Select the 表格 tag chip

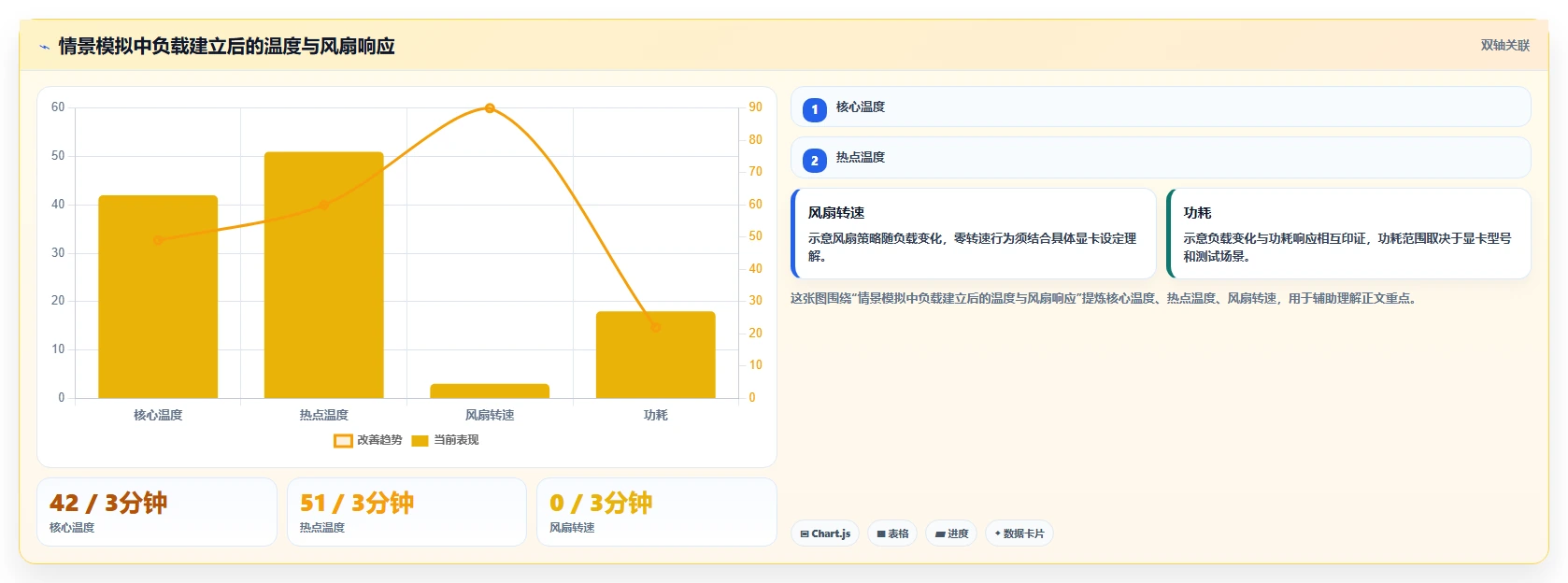tap(893, 533)
